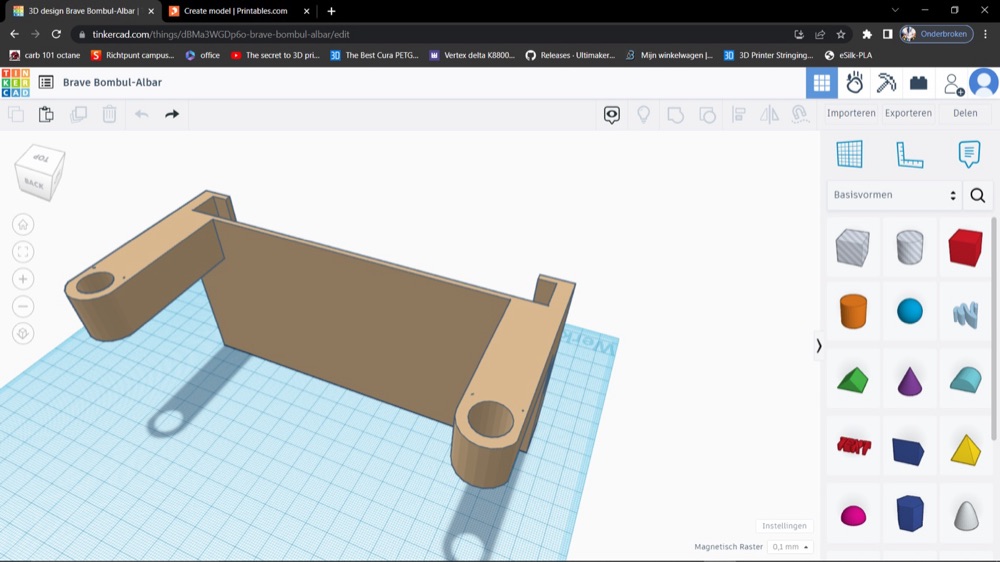Select the red box shape swatch
The height and width of the screenshot is (562, 1000).
[x=965, y=248]
